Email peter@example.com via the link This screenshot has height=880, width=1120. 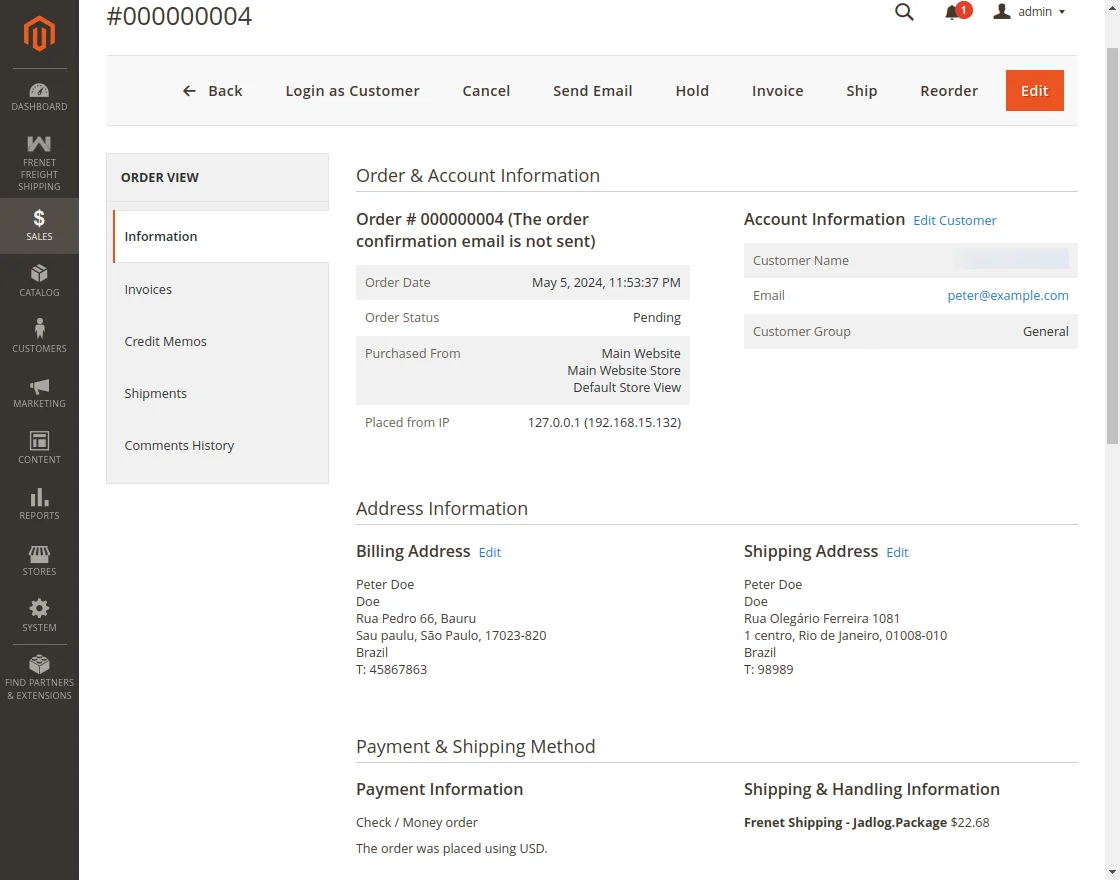coord(1008,295)
